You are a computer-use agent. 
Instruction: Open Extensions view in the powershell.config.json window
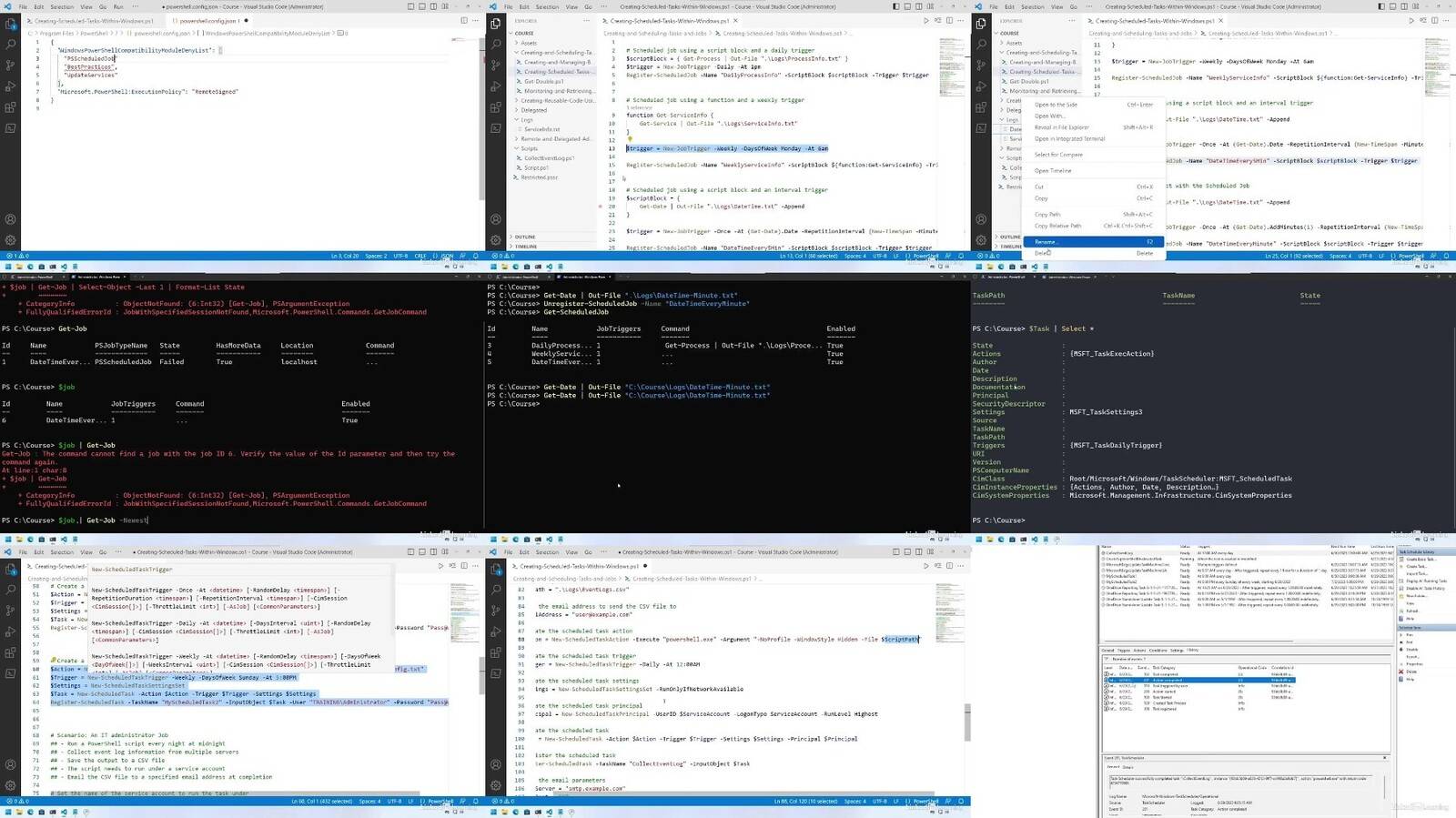click(x=11, y=107)
